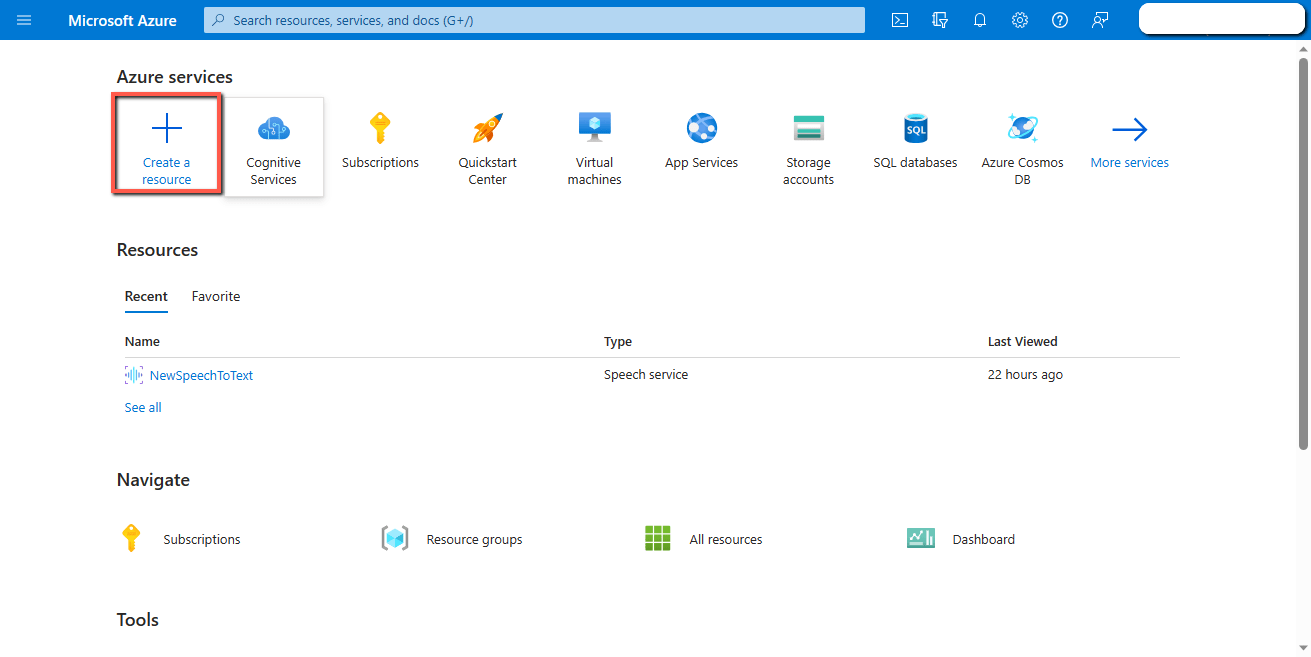Open Subscriptions key icon in Azure services
Viewport: 1311px width, 657px height.
380,128
